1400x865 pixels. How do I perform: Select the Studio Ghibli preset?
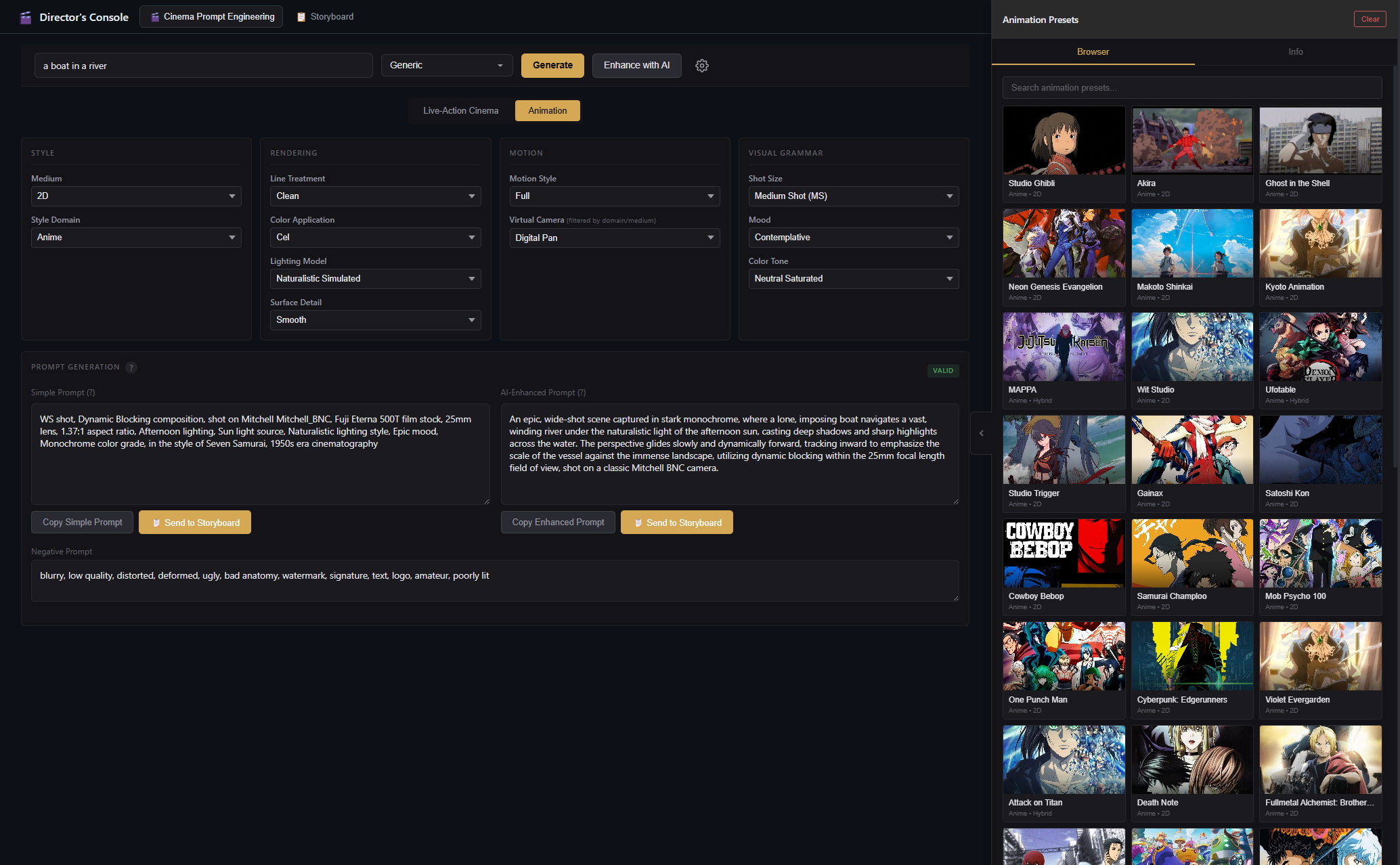pos(1064,154)
